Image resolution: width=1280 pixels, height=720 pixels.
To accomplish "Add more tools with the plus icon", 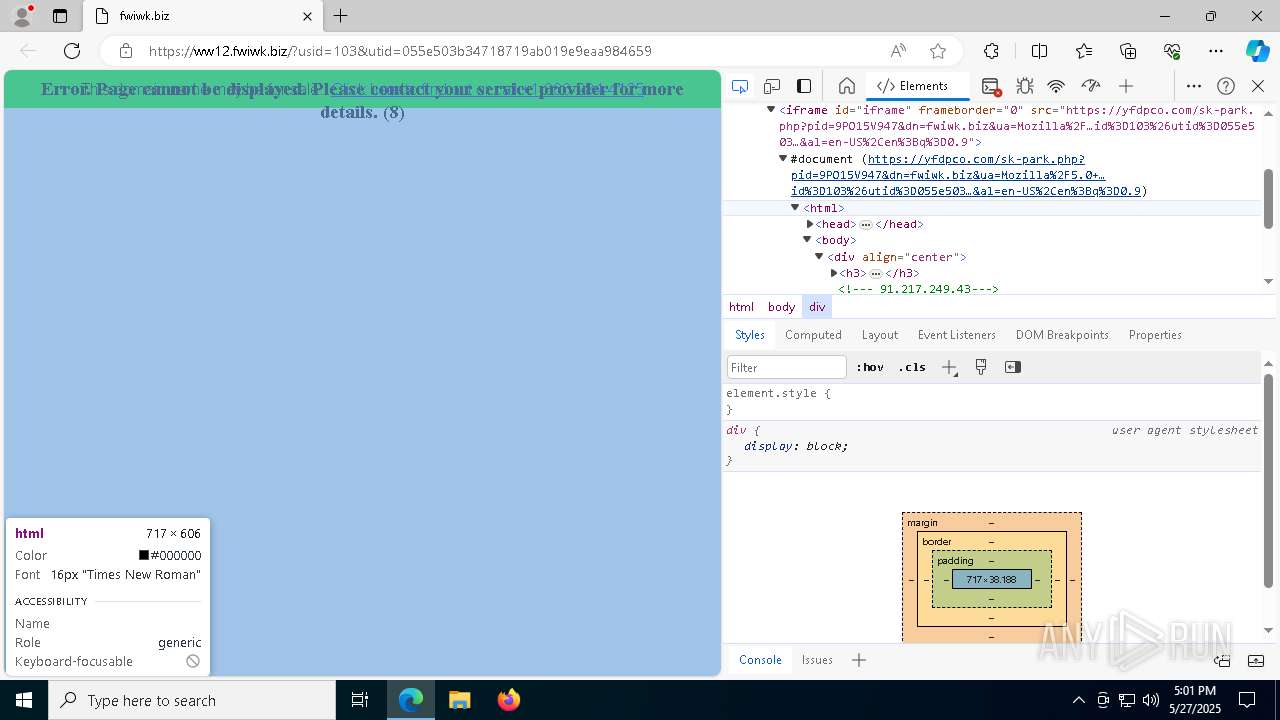I will pos(1126,86).
